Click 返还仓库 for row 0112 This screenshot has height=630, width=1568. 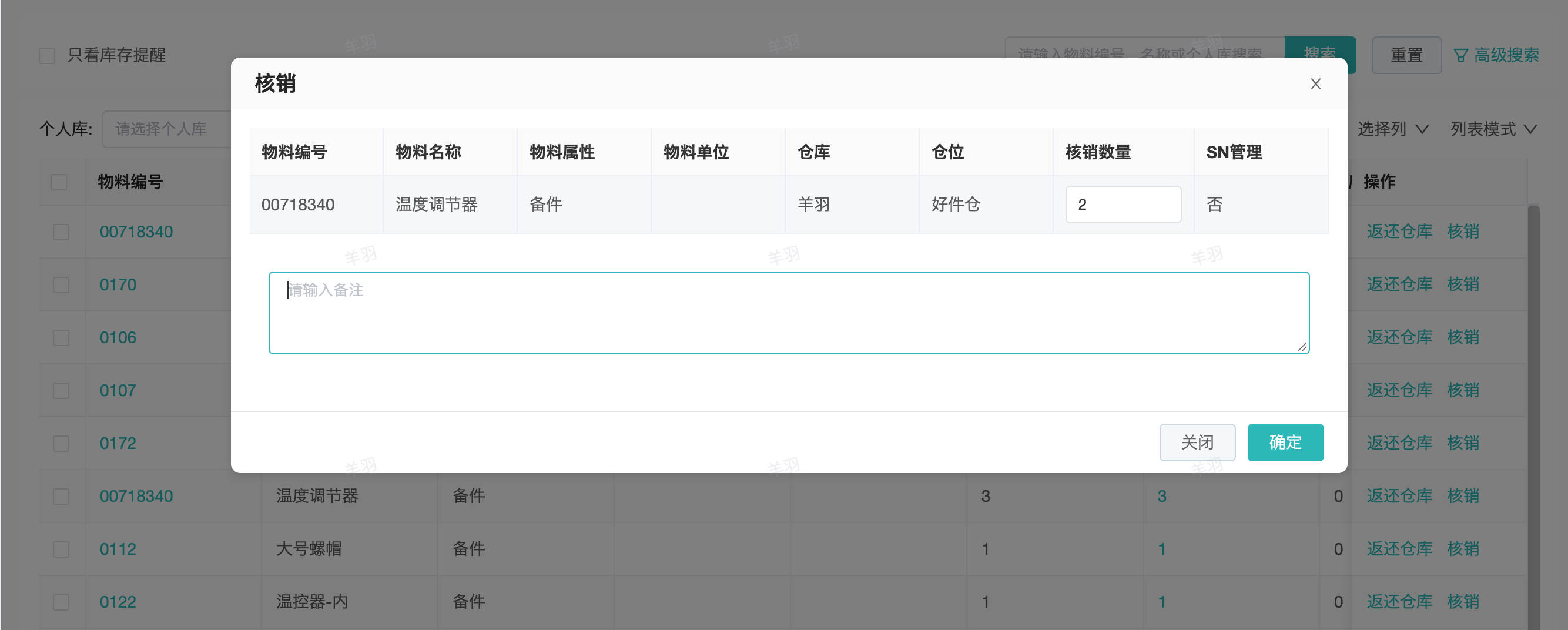point(1399,549)
